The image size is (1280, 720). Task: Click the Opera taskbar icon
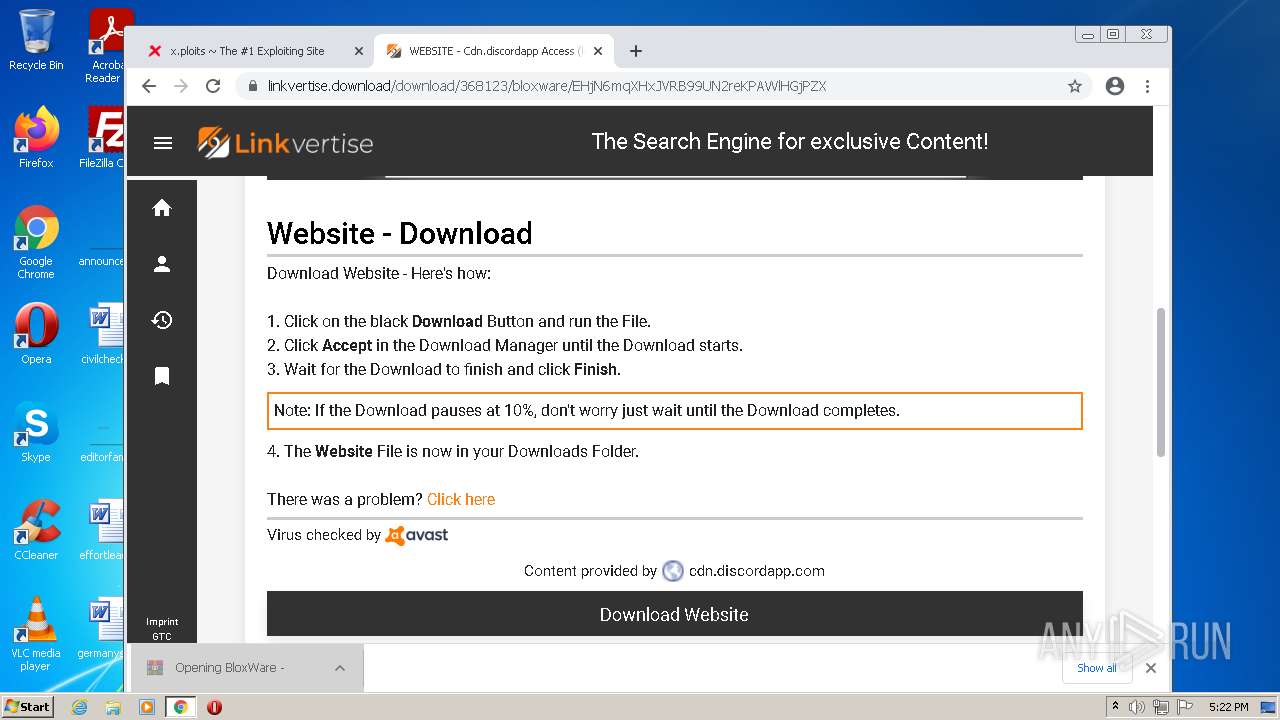[214, 707]
